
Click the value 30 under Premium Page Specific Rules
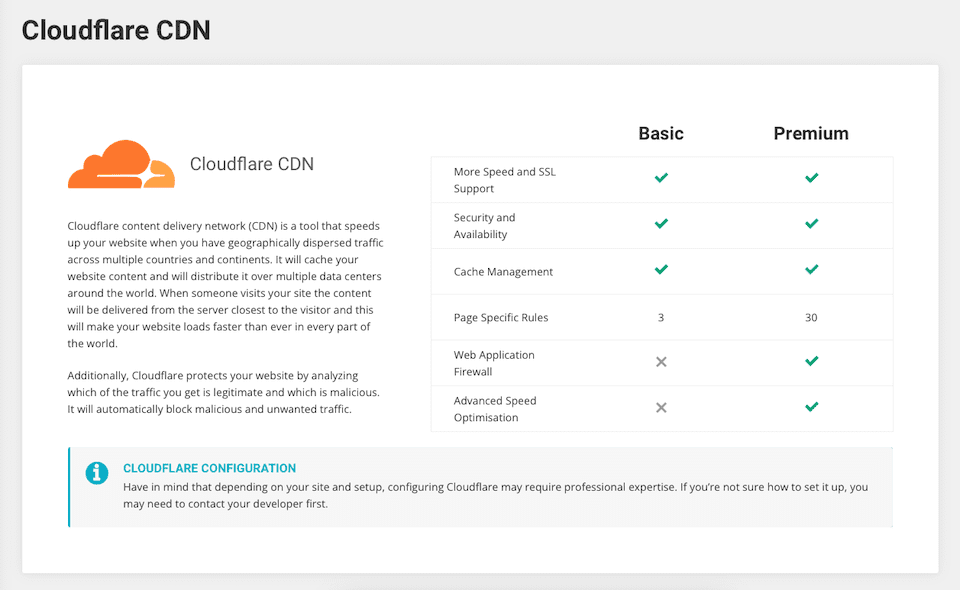coord(811,317)
